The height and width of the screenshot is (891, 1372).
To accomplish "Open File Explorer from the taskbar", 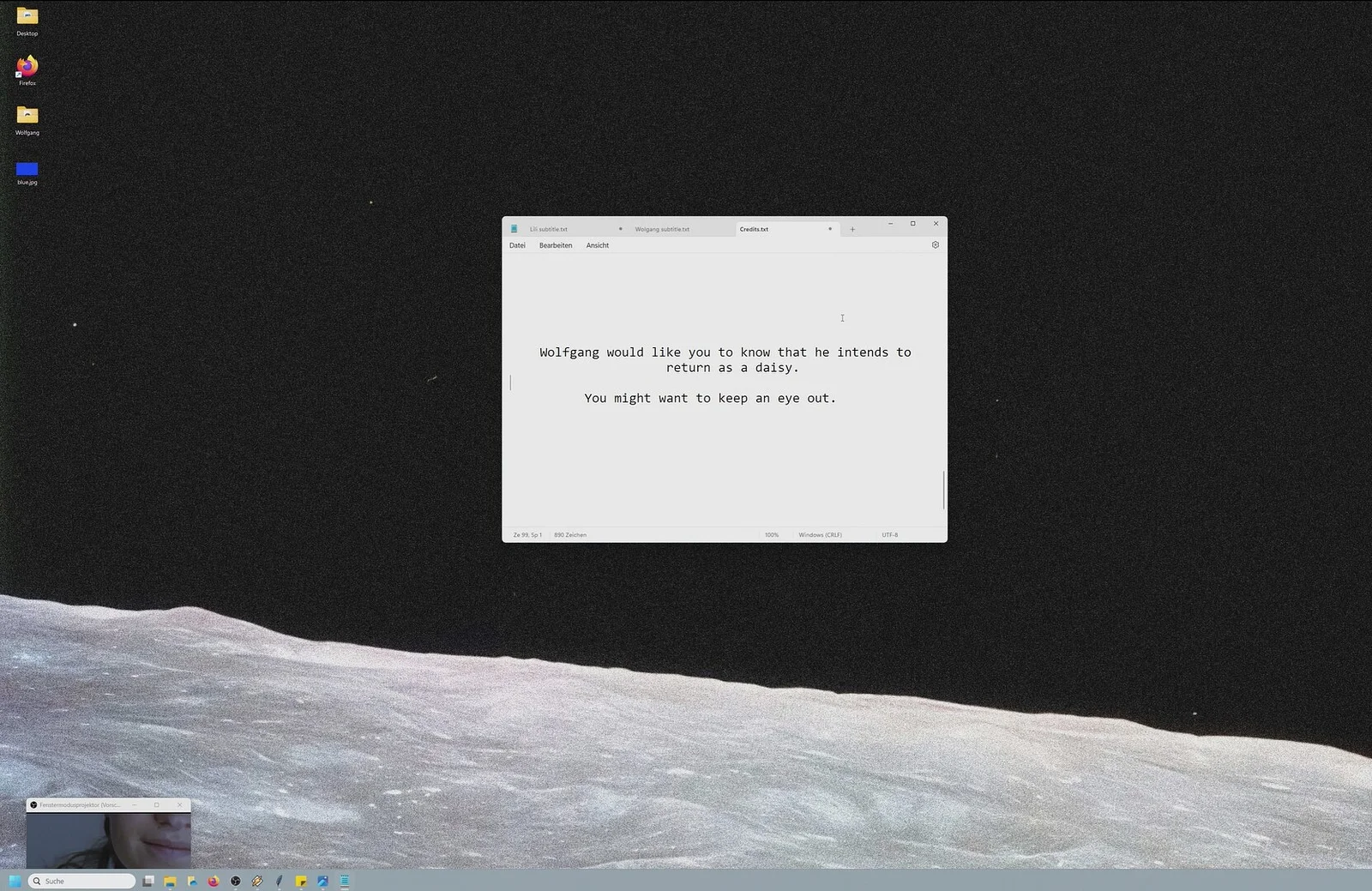I will pyautogui.click(x=170, y=881).
